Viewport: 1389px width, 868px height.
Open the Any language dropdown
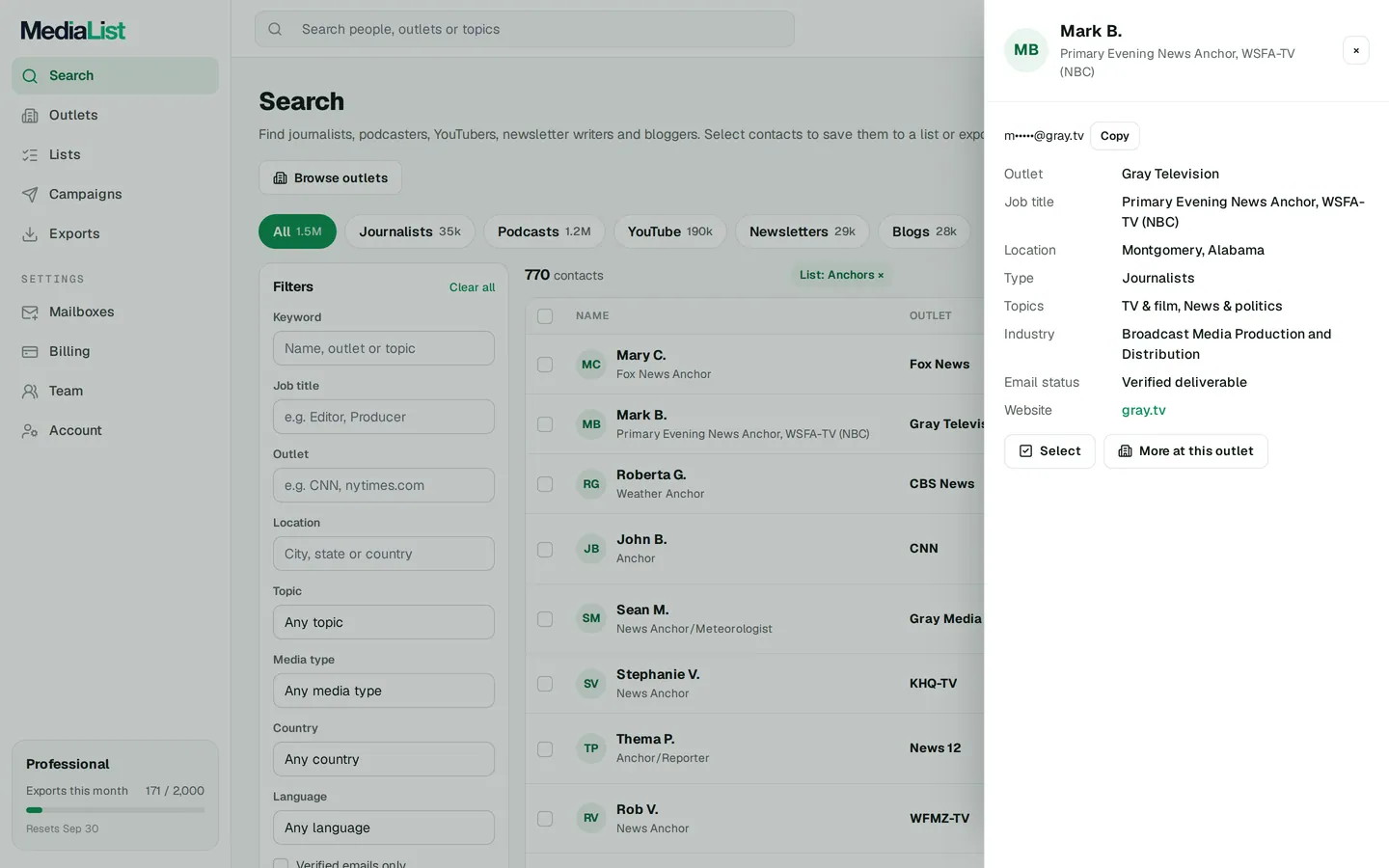tap(384, 827)
